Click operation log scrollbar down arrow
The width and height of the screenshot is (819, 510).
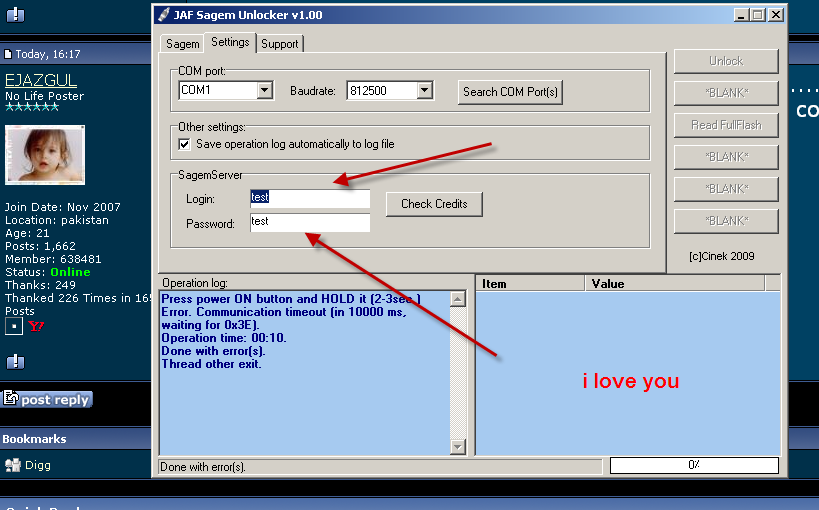click(x=458, y=446)
